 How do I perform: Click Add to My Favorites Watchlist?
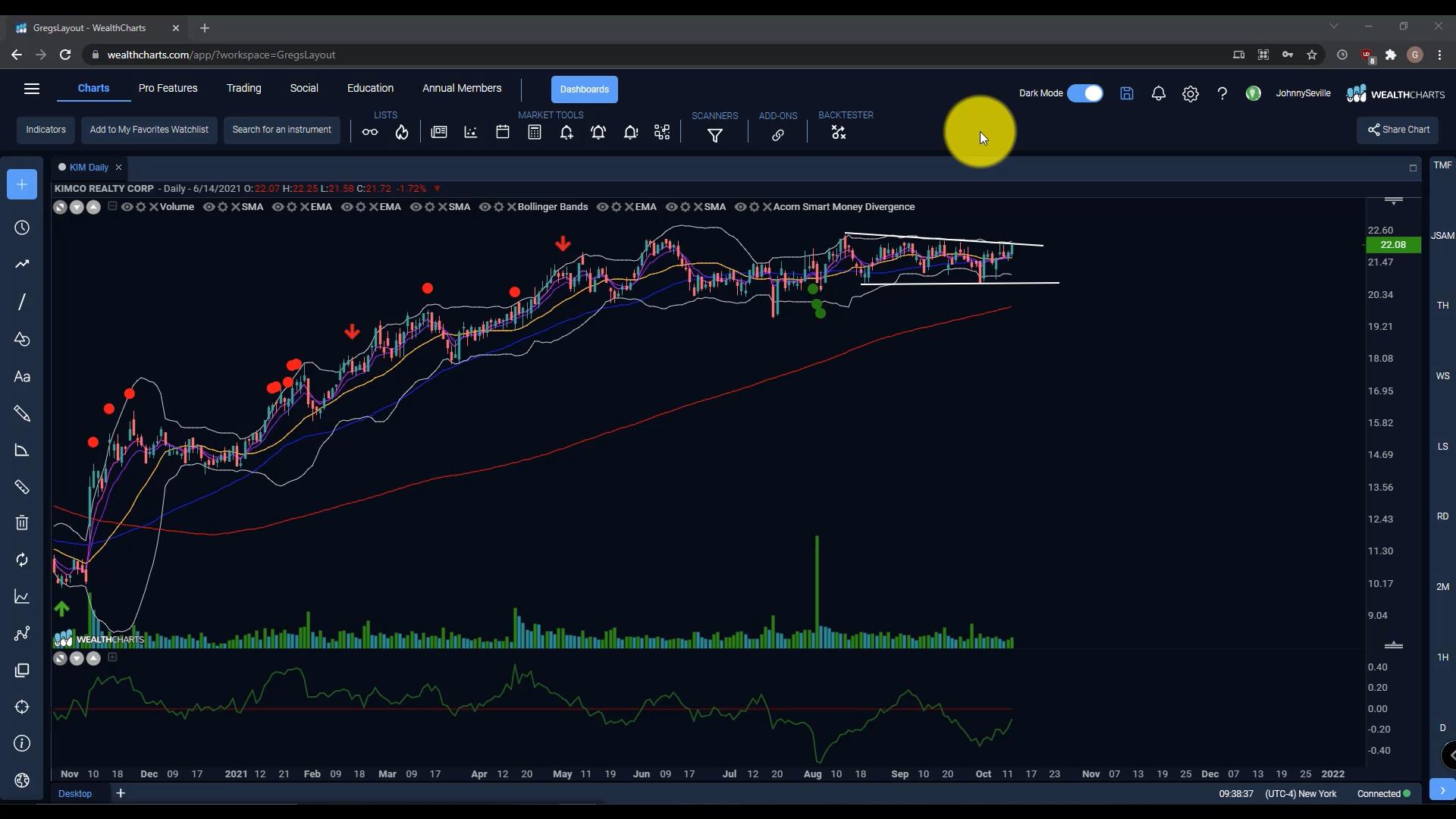(149, 130)
